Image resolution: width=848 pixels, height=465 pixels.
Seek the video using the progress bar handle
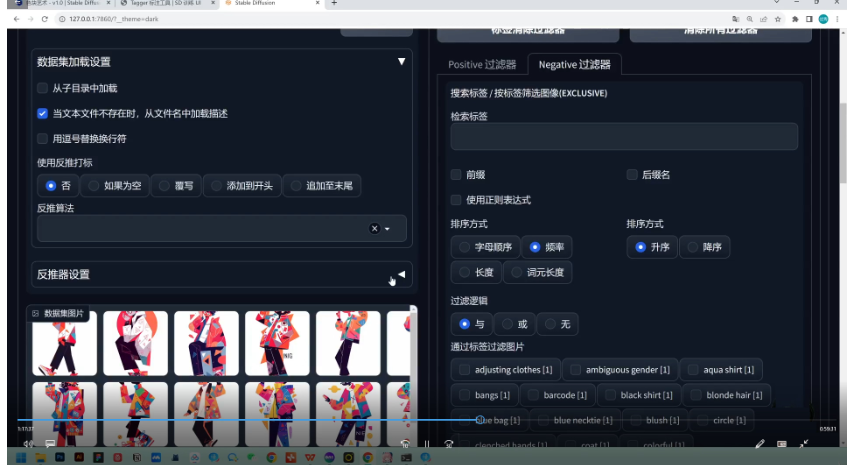(x=479, y=420)
